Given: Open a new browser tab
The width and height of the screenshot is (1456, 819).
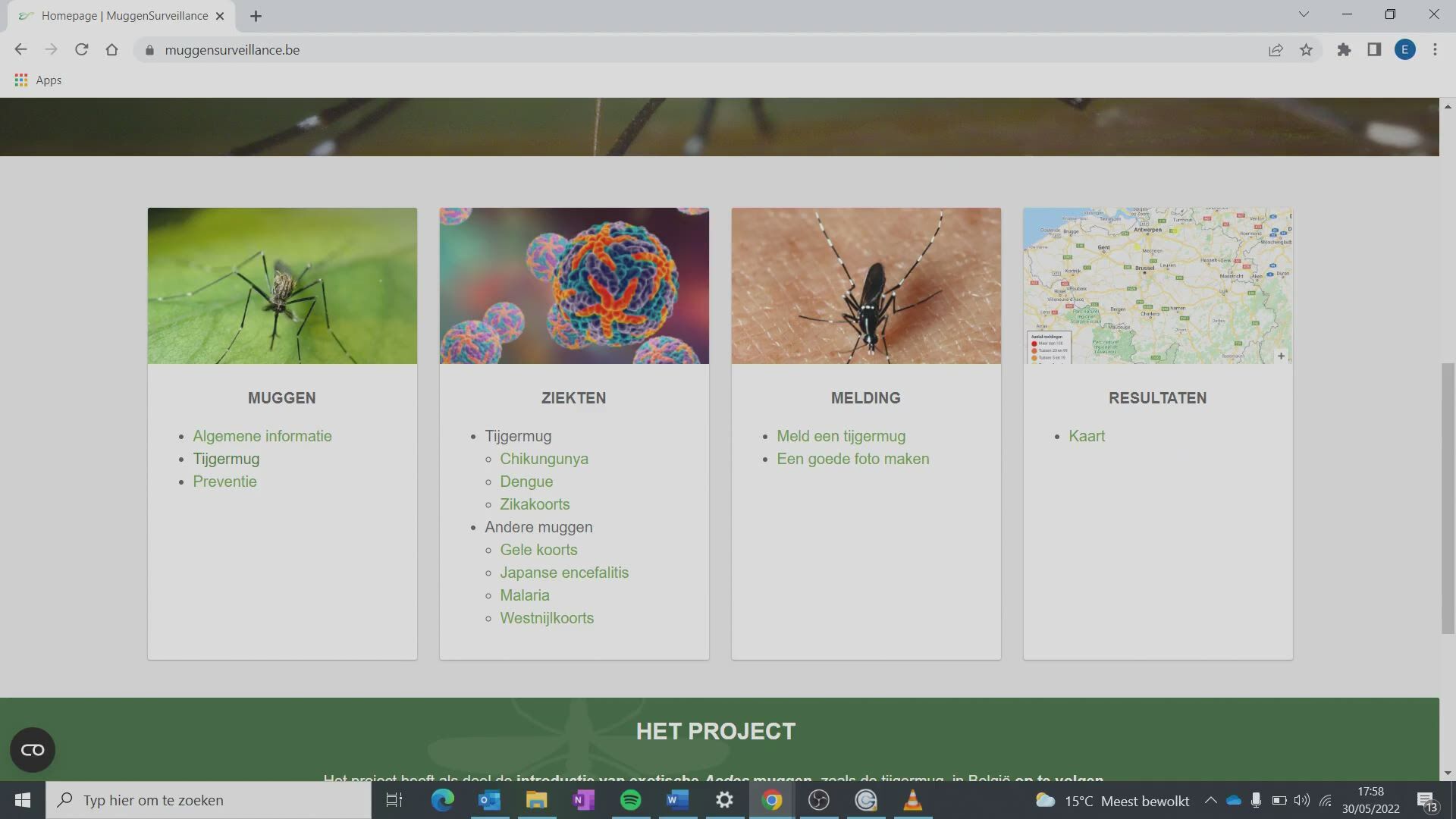Looking at the screenshot, I should 256,16.
